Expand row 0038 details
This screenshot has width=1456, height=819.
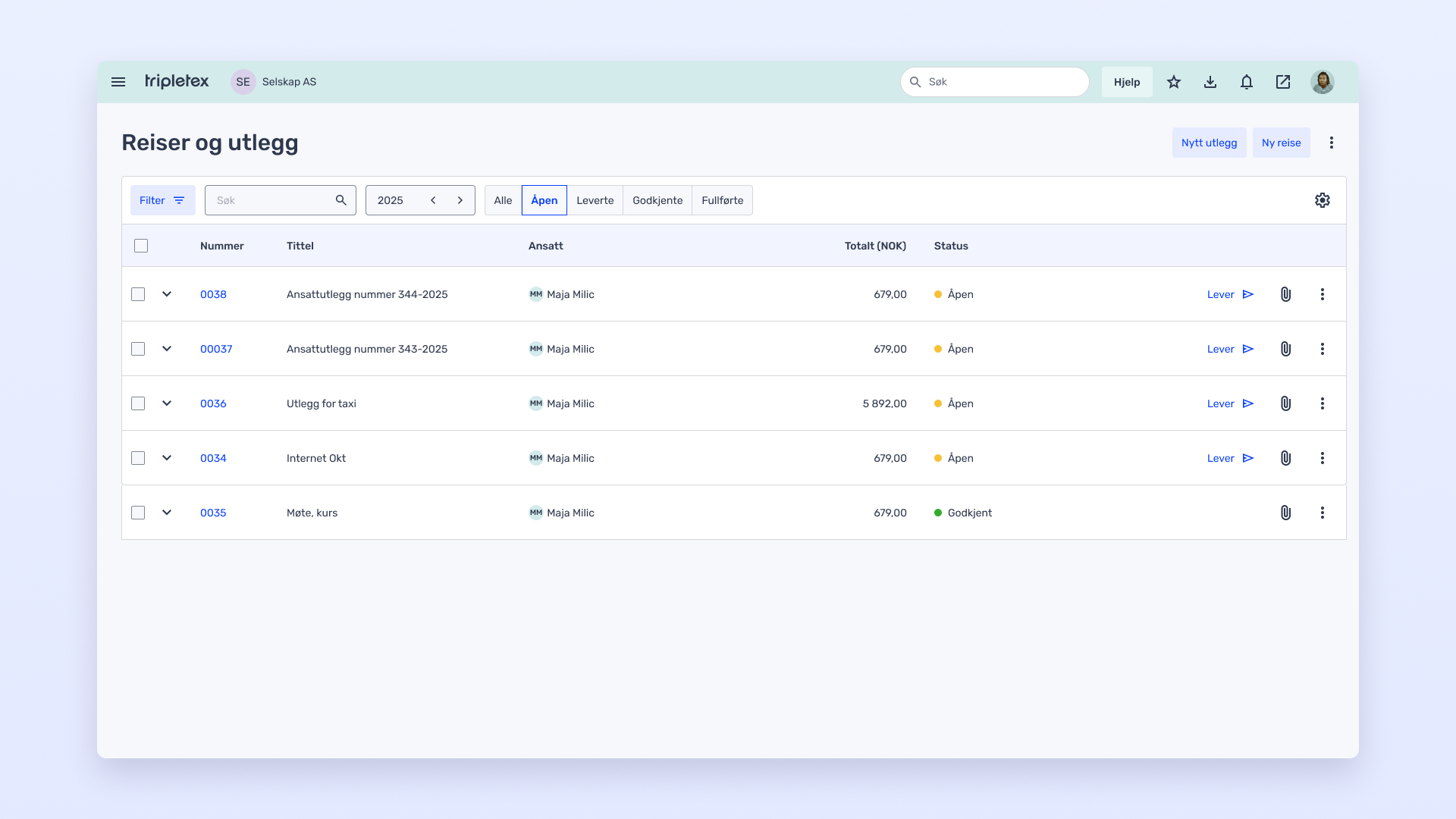tap(167, 294)
